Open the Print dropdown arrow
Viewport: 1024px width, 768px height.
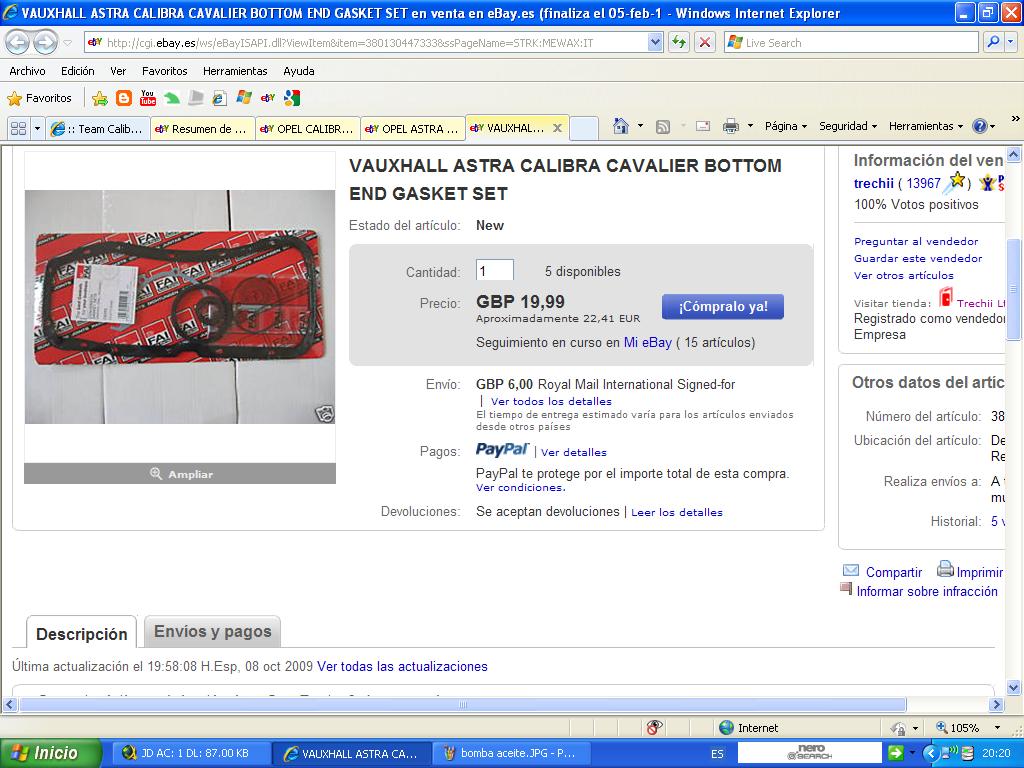tap(750, 126)
